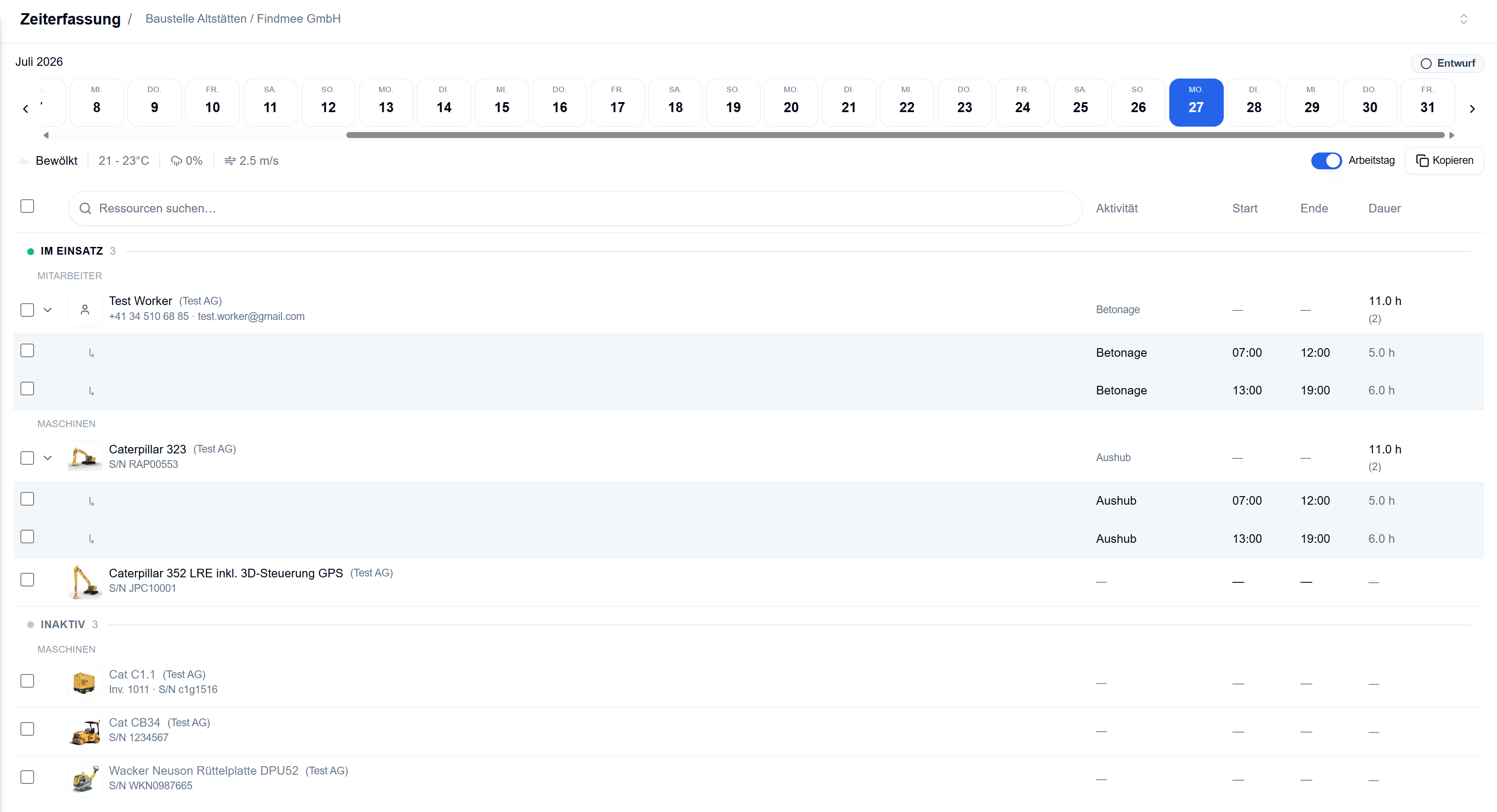The width and height of the screenshot is (1497, 812).
Task: Select Thursday 16 in date strip
Action: click(560, 102)
